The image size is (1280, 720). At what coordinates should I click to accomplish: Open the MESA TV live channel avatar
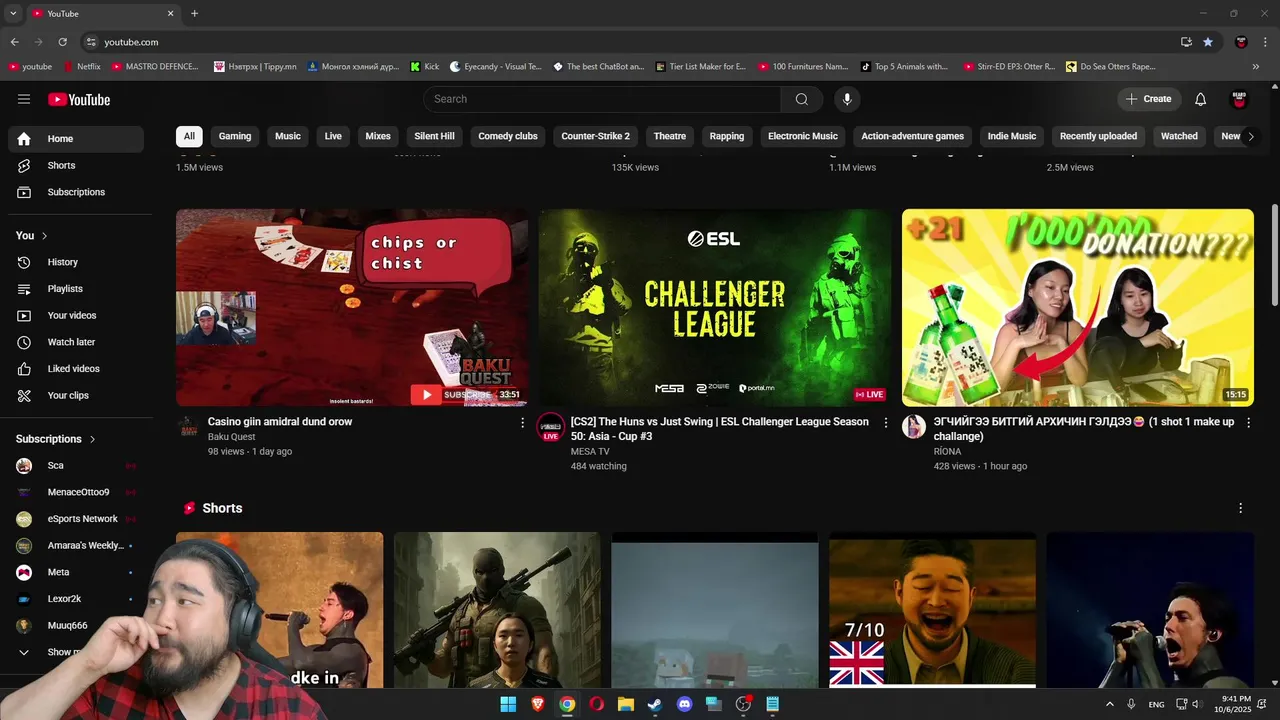click(x=551, y=427)
